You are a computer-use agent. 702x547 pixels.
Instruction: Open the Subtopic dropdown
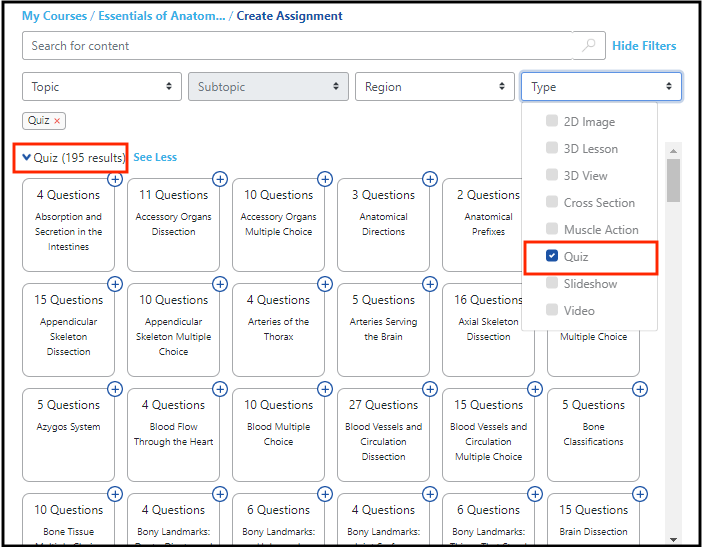click(268, 86)
